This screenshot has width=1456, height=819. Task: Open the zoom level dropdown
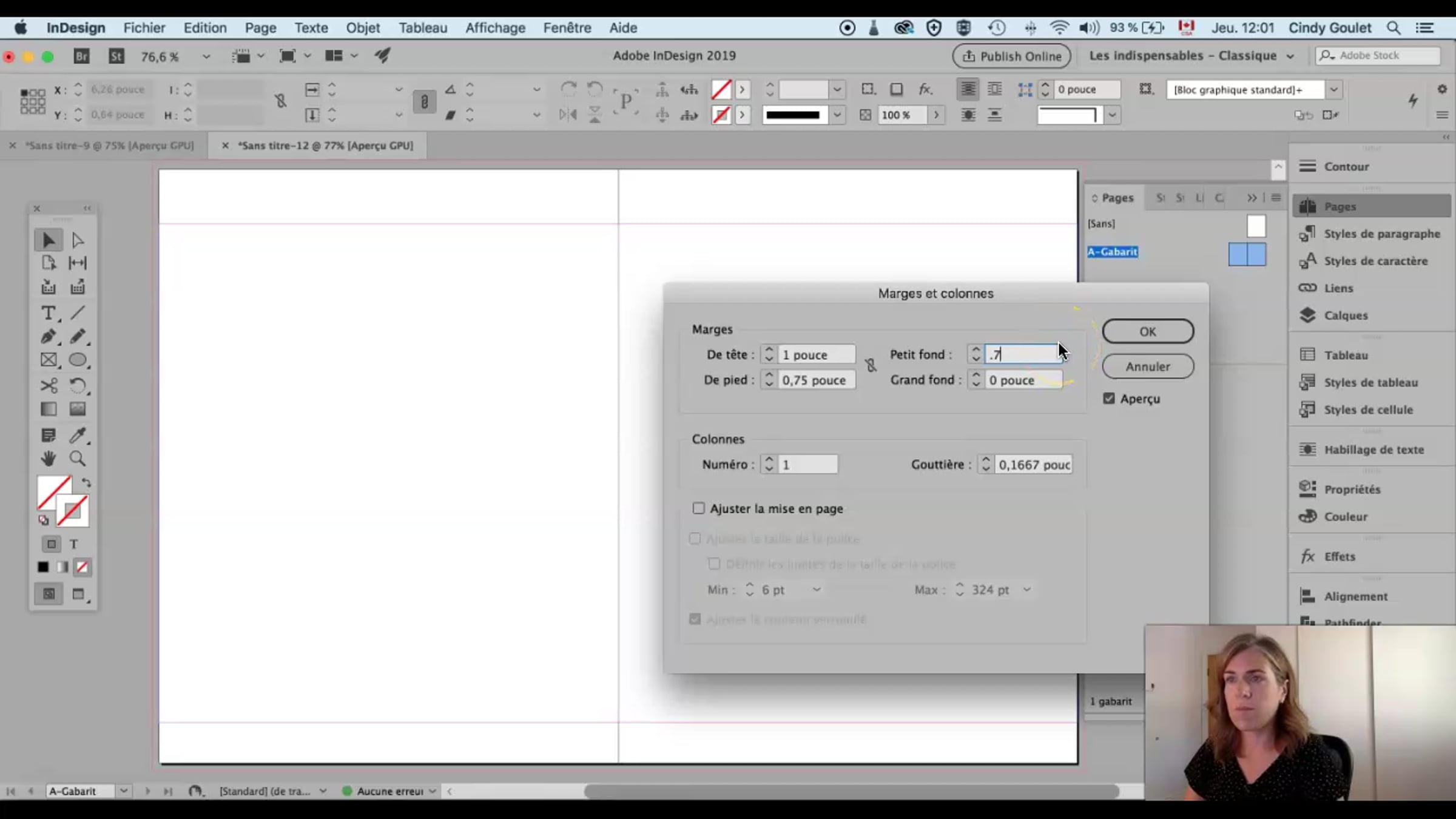[206, 56]
